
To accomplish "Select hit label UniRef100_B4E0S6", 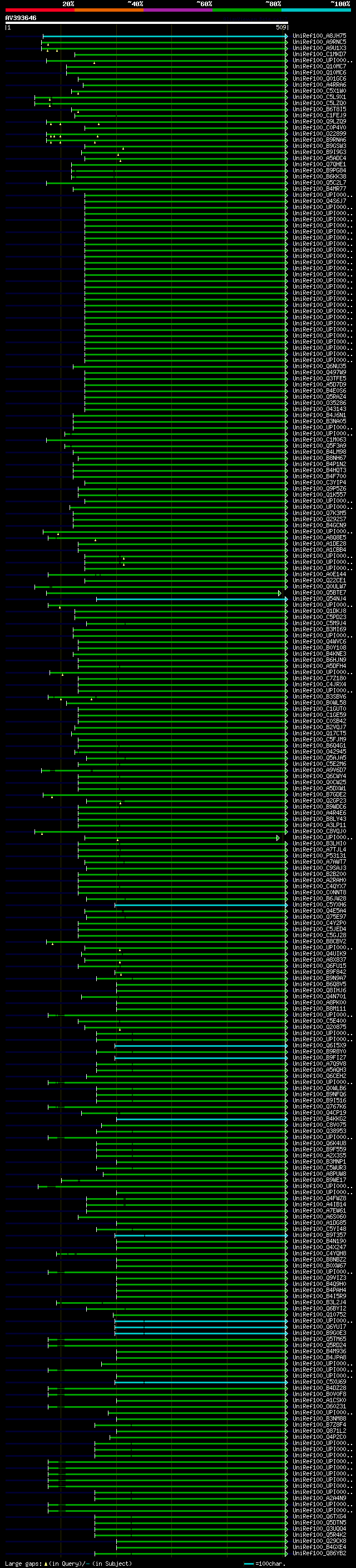I will point(319,390).
